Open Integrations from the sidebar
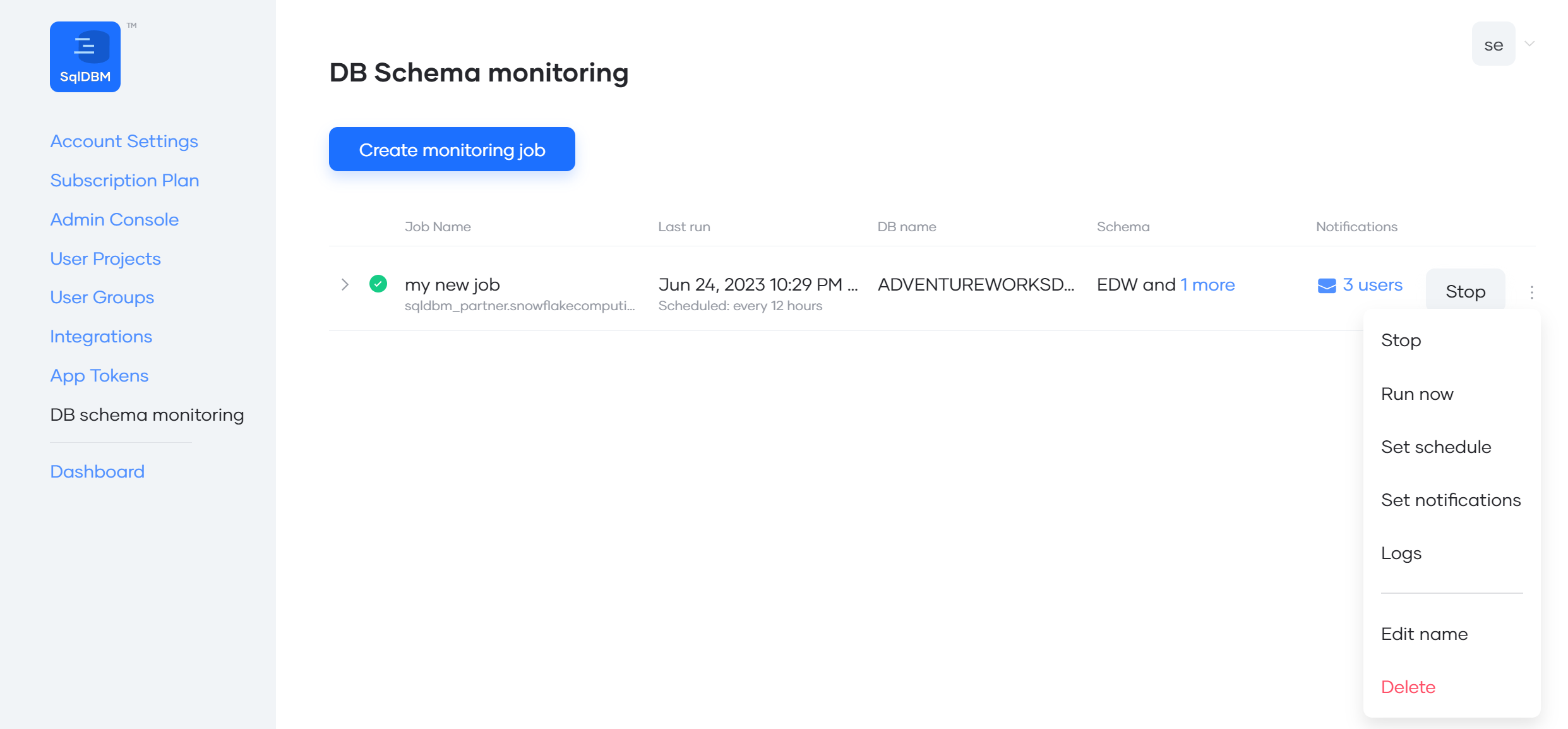Screen dimensions: 1568x729 100,336
